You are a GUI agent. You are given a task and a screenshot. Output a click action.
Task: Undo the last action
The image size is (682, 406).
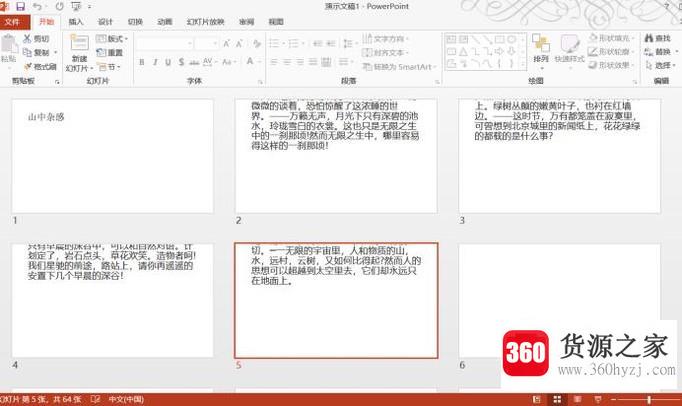pyautogui.click(x=37, y=6)
